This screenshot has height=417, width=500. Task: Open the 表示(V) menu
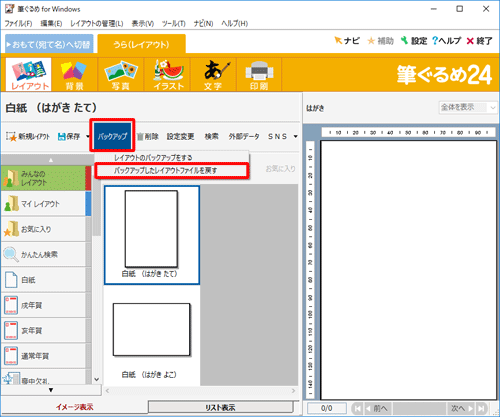[x=143, y=24]
